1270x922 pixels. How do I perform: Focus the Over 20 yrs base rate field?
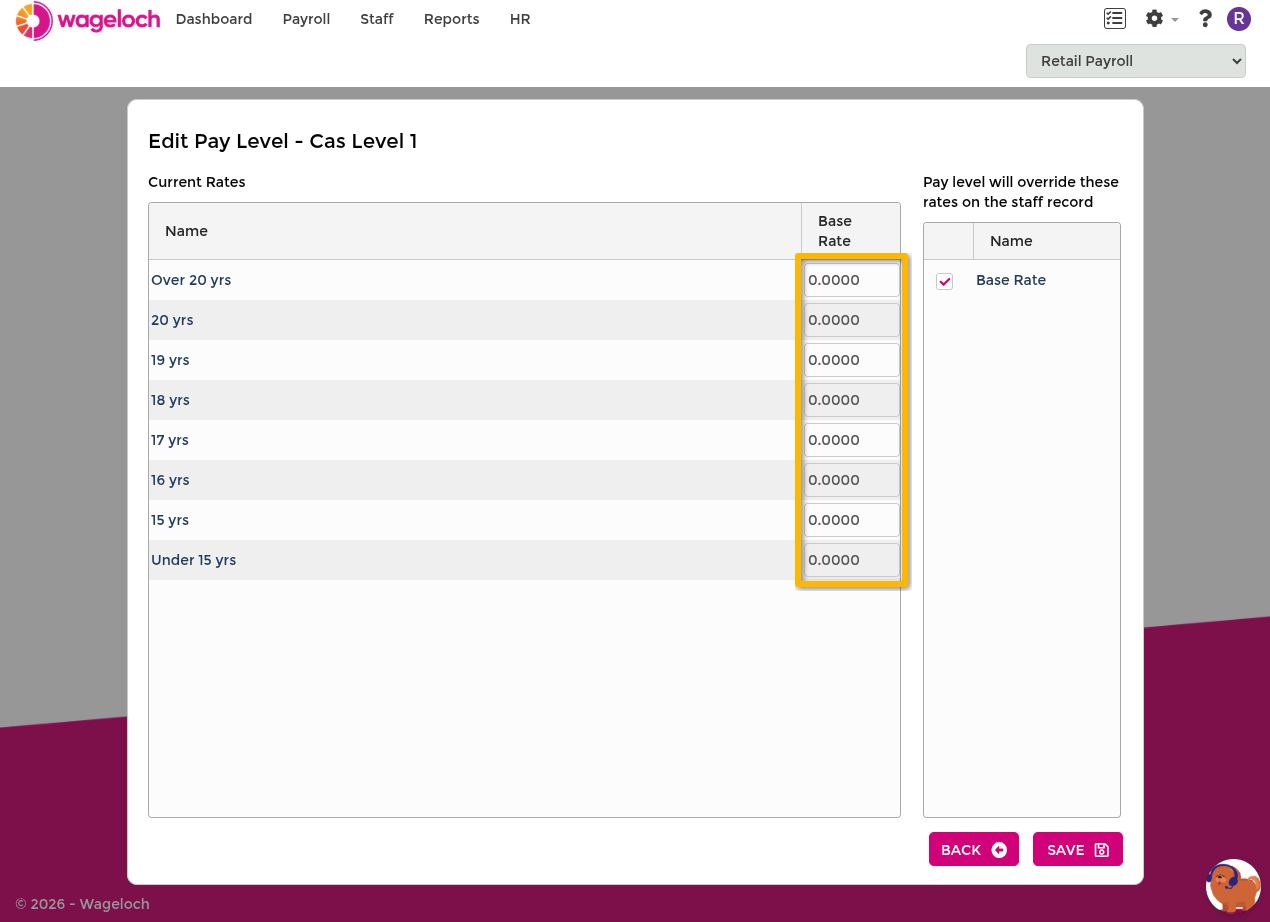coord(852,280)
